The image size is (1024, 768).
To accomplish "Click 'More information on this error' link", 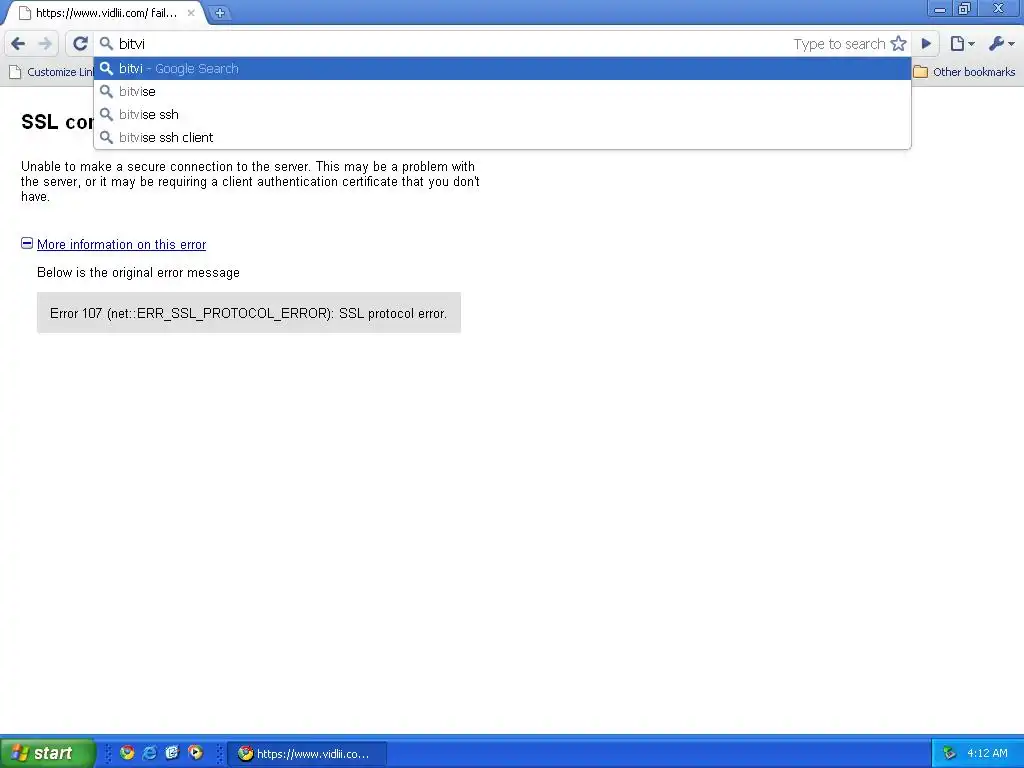I will point(121,244).
